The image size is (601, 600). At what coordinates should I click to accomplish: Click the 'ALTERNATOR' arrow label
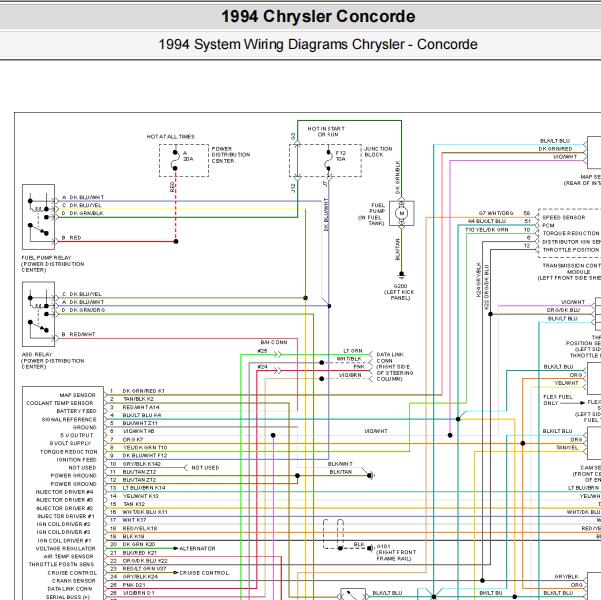(x=197, y=549)
